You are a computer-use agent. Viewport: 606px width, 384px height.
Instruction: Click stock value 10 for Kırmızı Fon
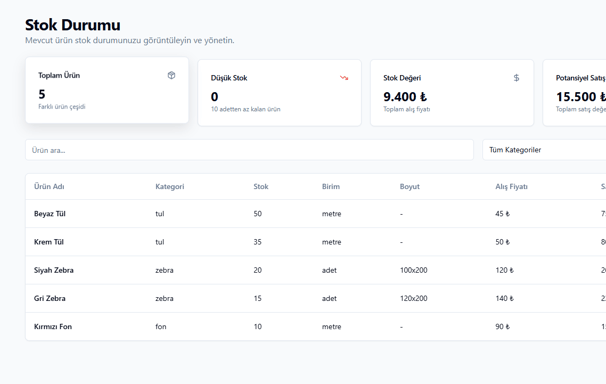257,326
